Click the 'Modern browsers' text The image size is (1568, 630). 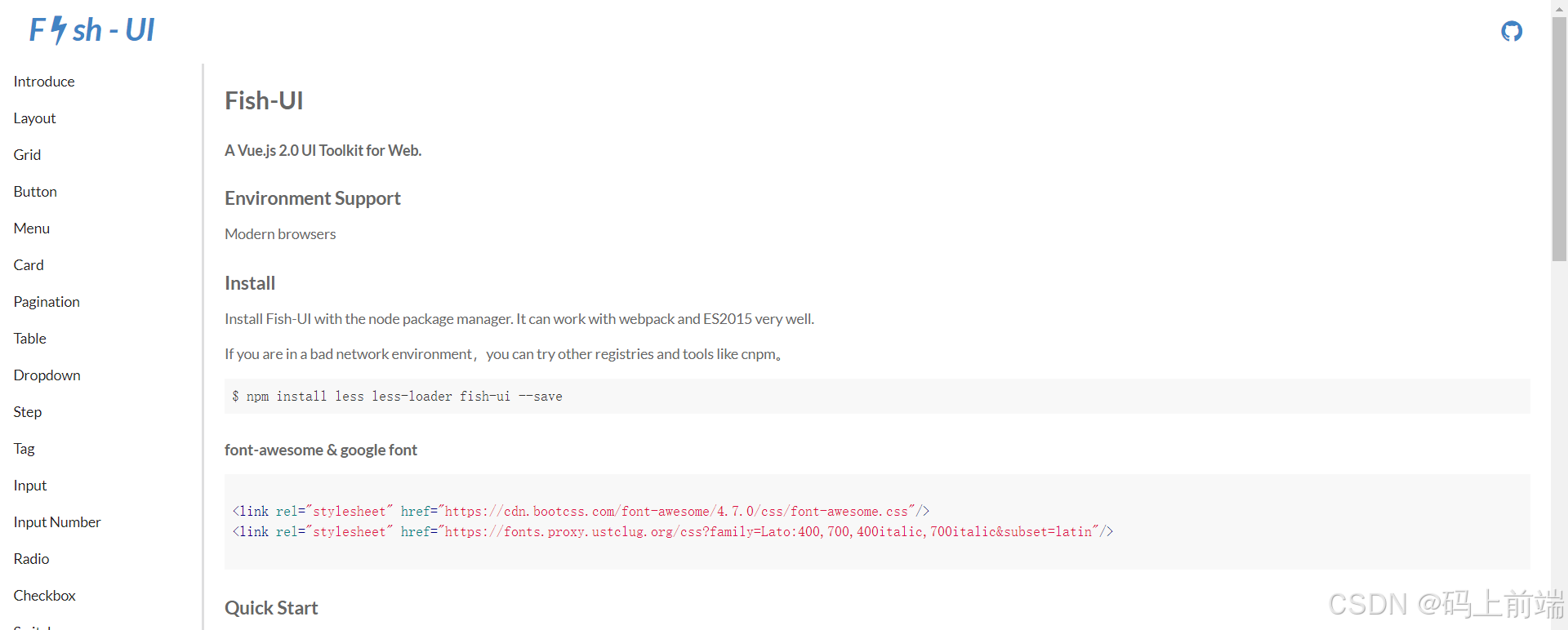coord(280,234)
